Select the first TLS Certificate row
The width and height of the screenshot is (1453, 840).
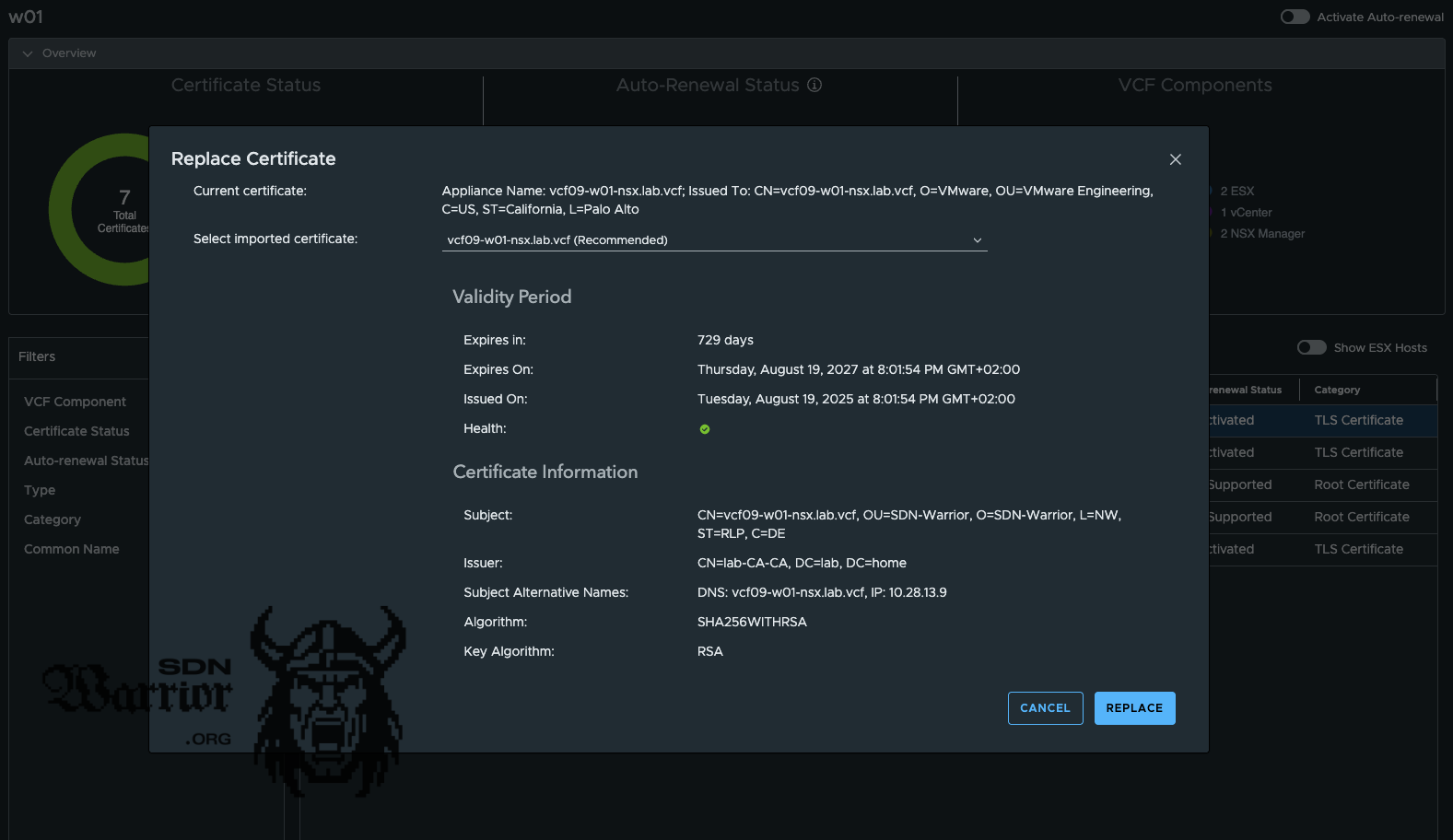pos(1358,420)
